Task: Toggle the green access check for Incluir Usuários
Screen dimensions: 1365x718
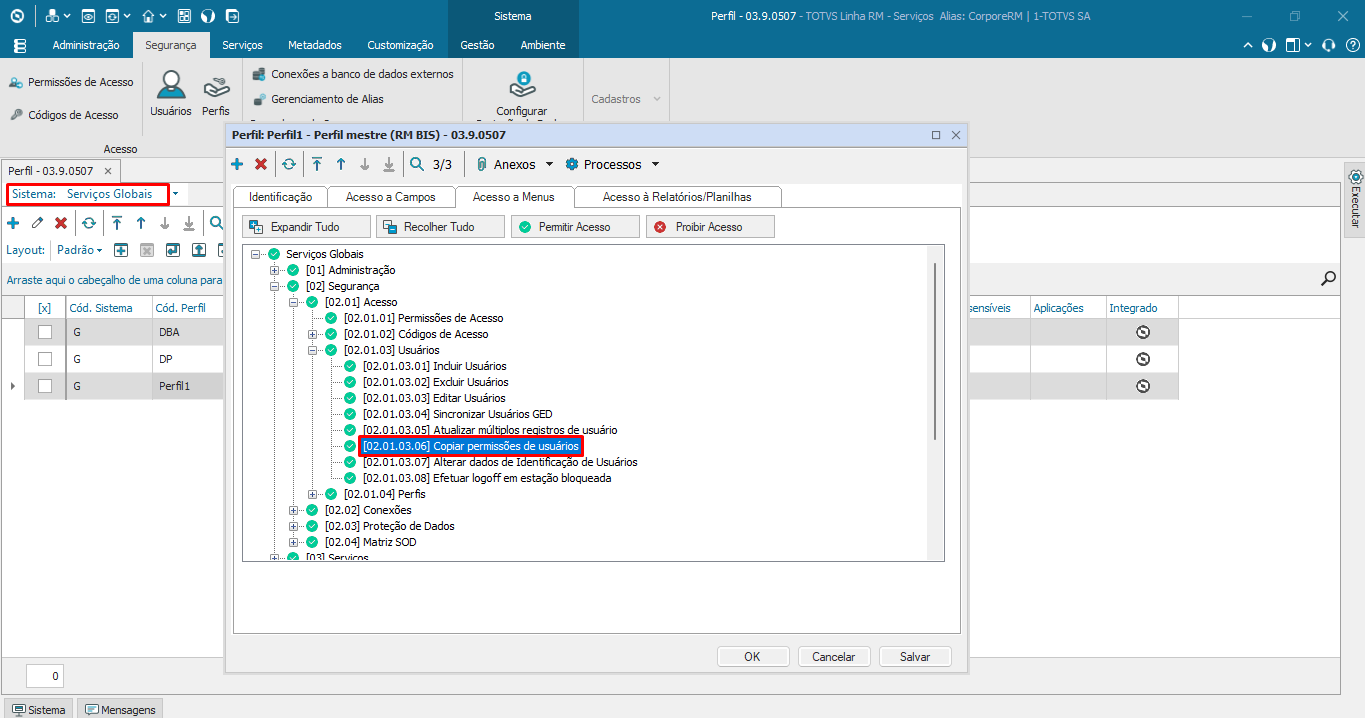Action: pos(350,366)
